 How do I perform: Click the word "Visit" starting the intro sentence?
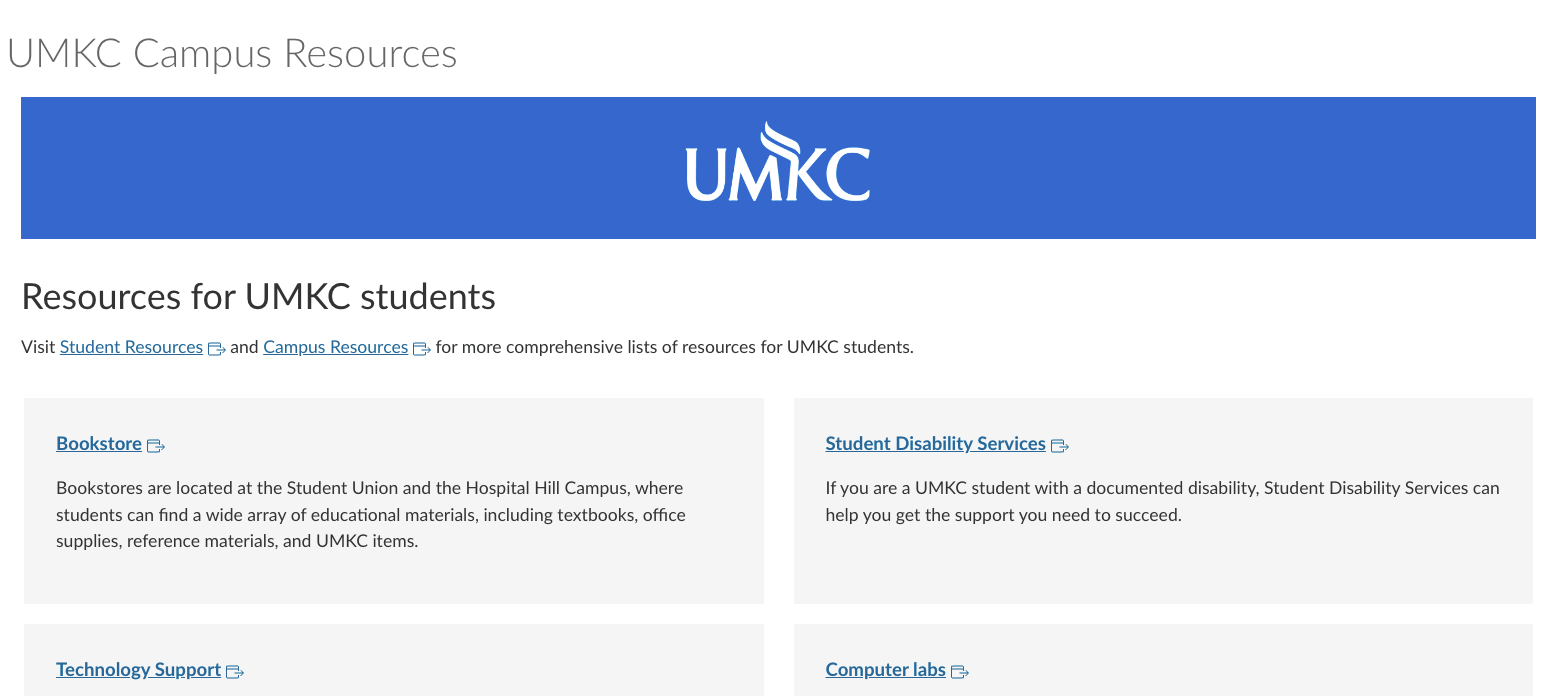(x=38, y=348)
